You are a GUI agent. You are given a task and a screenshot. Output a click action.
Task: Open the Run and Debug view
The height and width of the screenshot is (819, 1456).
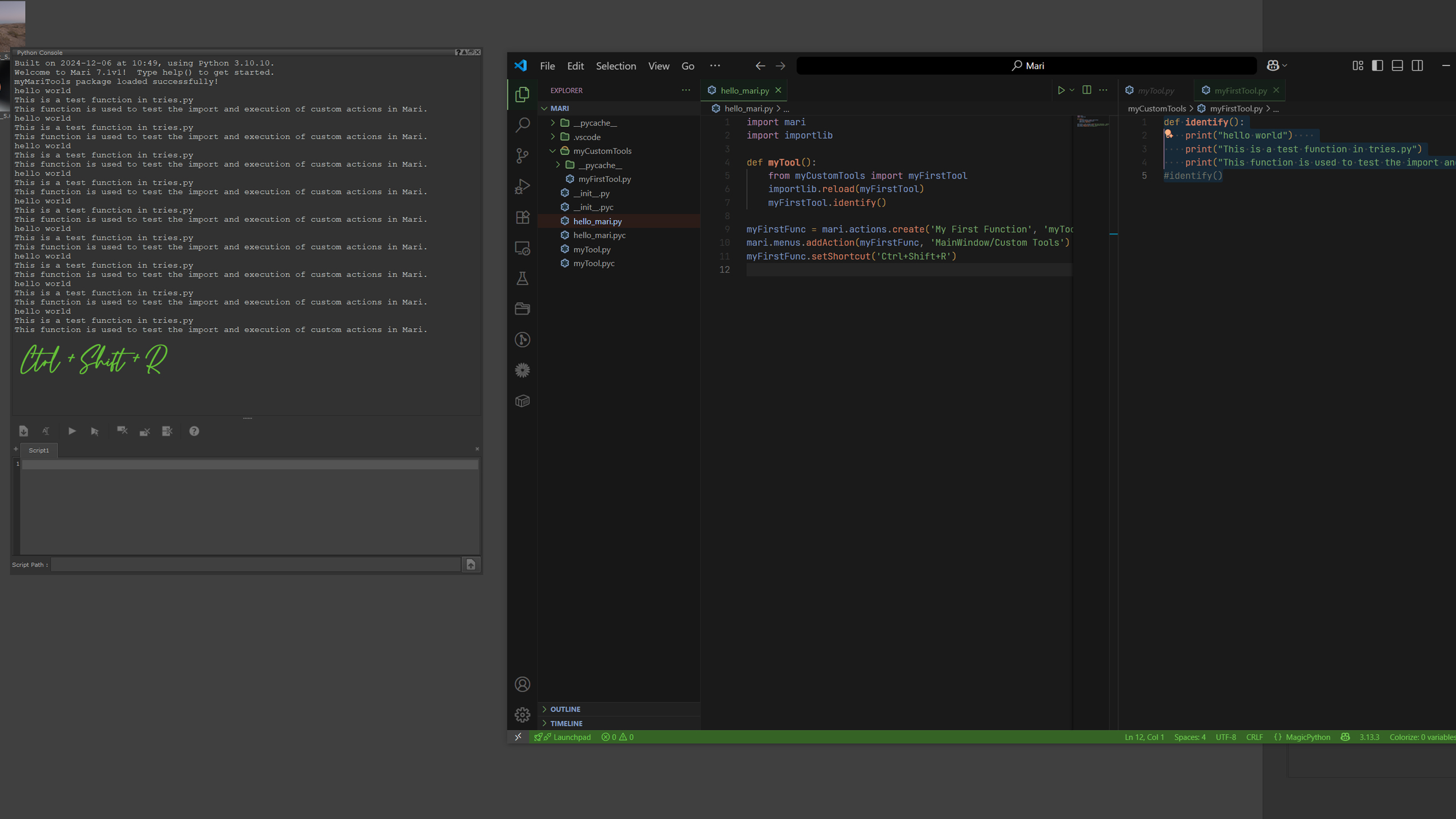click(x=522, y=186)
